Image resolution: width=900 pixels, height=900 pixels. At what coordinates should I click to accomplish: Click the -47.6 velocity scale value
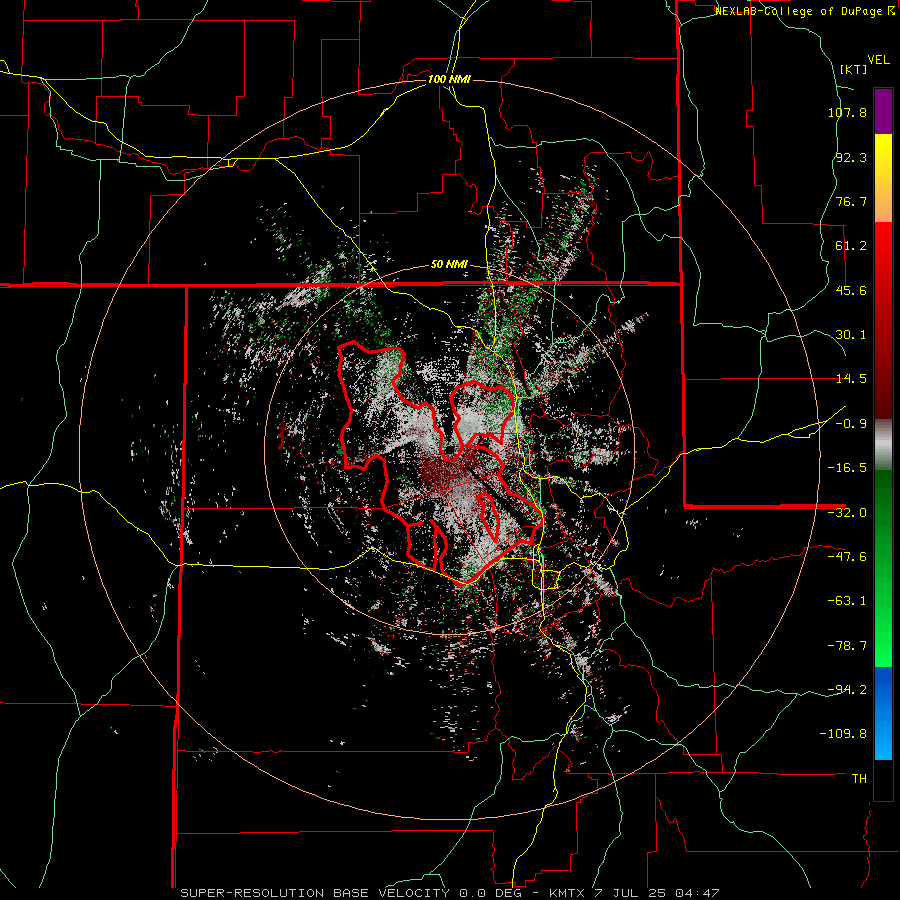(847, 557)
